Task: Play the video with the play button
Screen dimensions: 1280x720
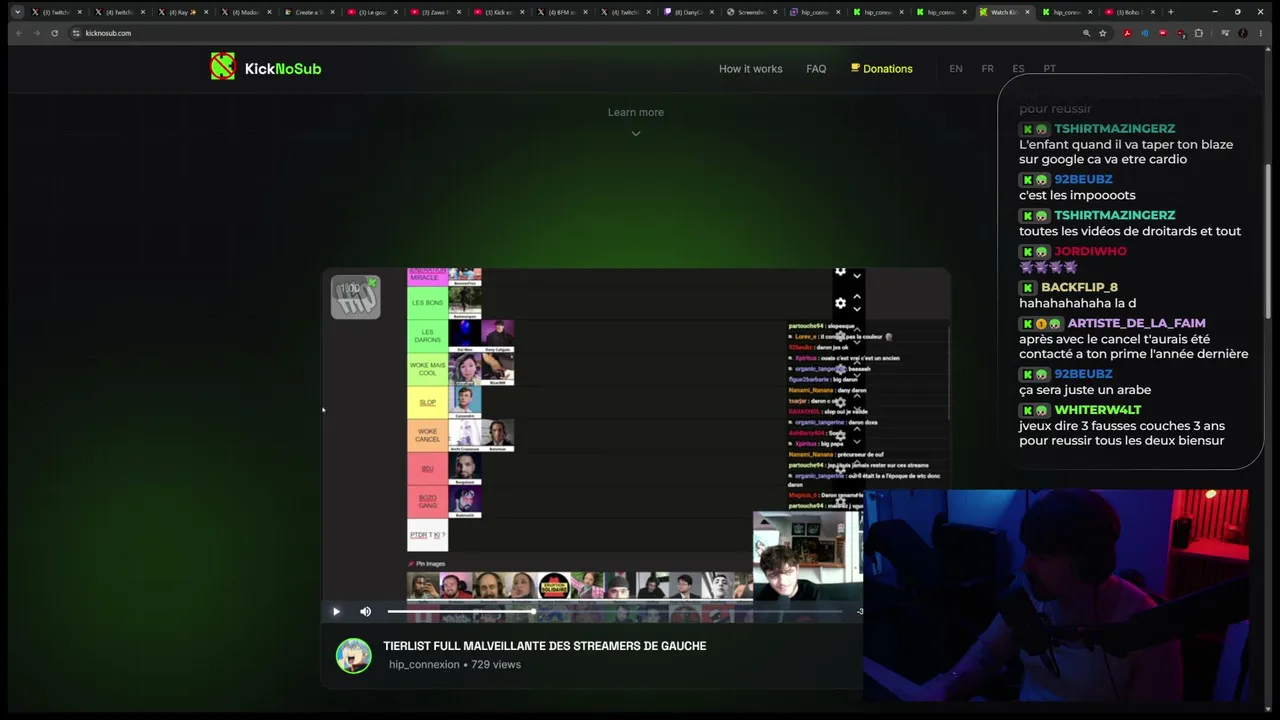Action: tap(336, 611)
